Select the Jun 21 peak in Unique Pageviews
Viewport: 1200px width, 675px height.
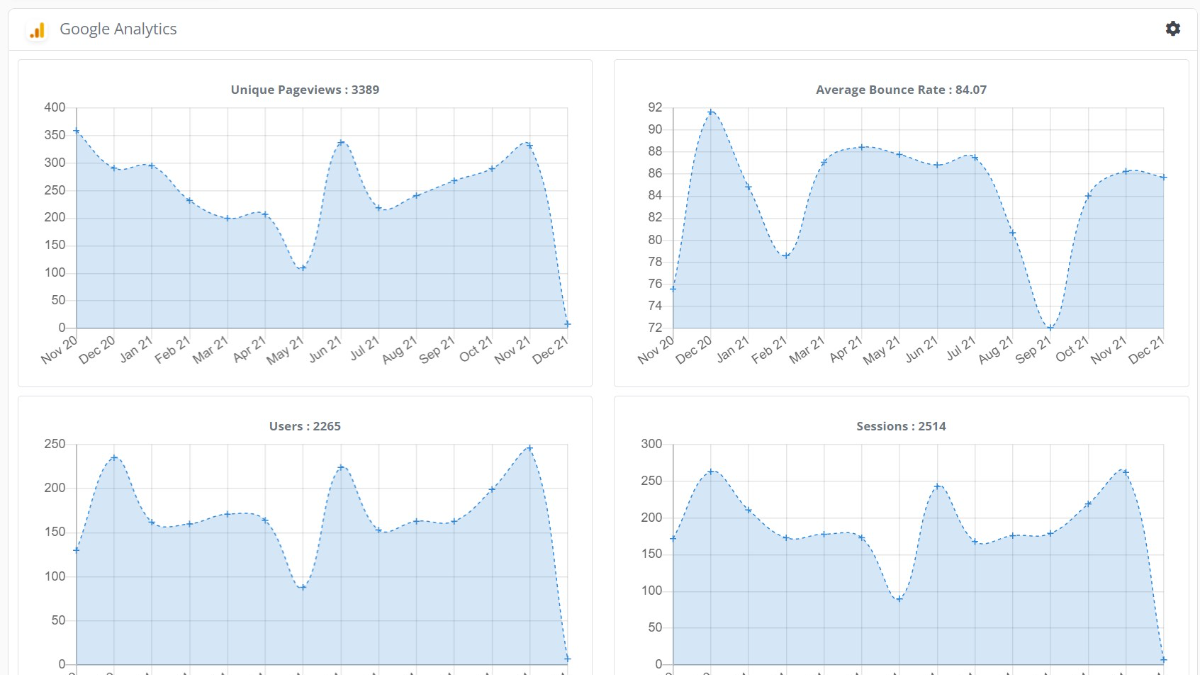click(x=340, y=143)
